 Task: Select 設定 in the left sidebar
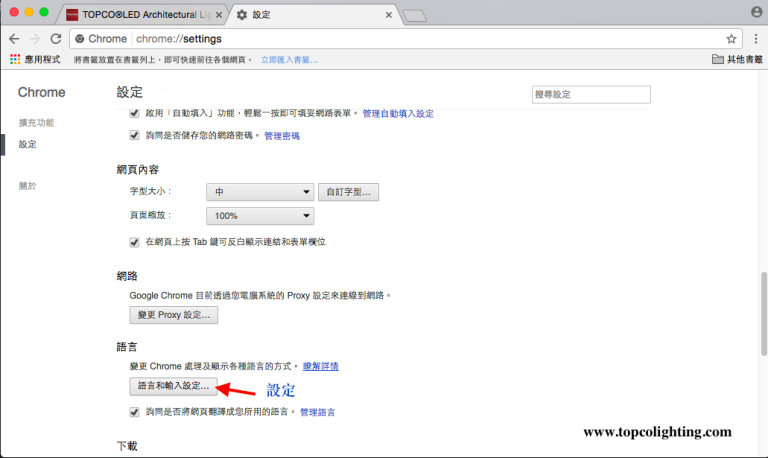[27, 144]
